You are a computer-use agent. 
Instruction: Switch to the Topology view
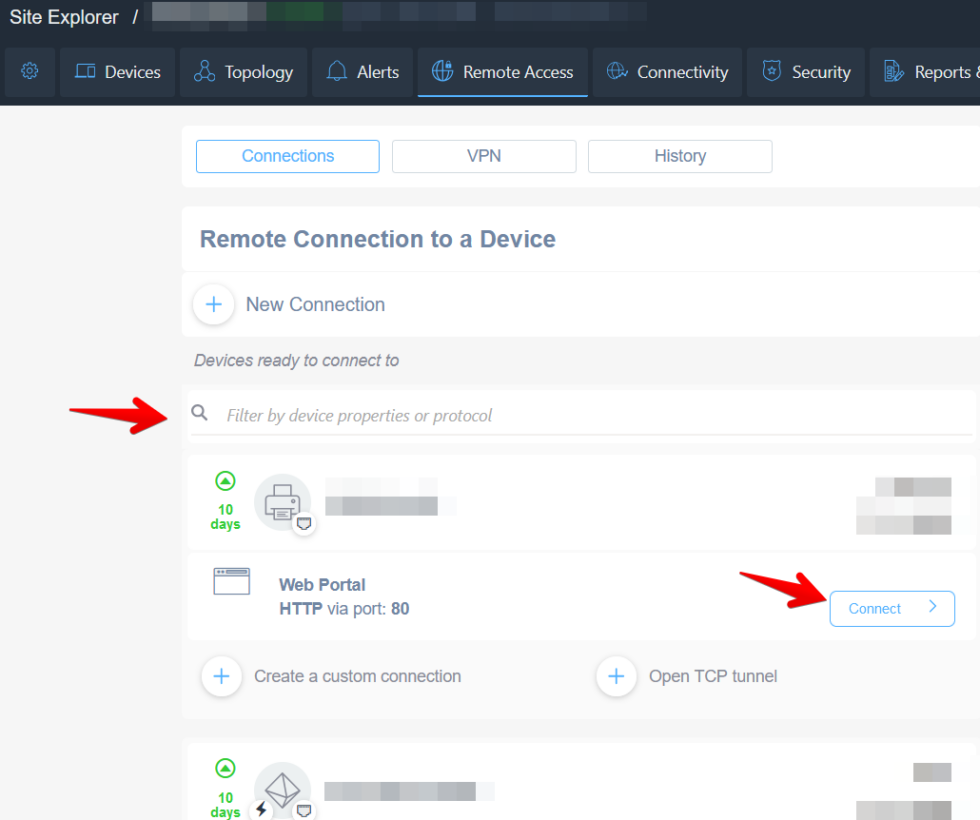[x=243, y=71]
